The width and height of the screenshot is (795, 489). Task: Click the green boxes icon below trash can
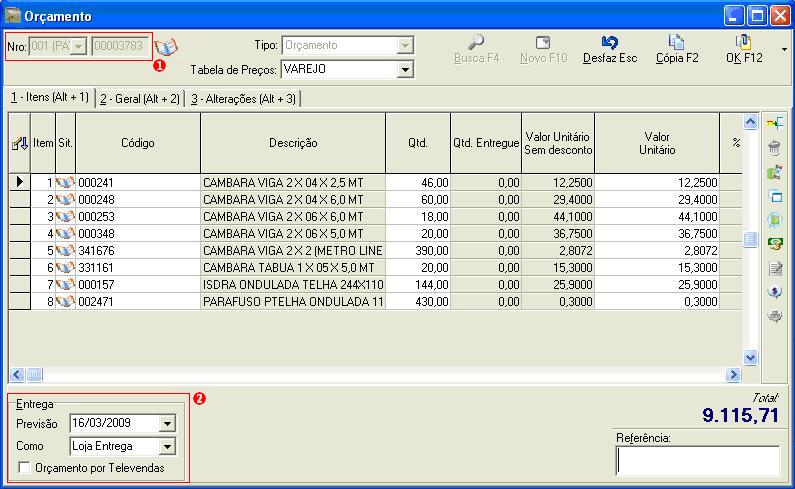(x=774, y=172)
